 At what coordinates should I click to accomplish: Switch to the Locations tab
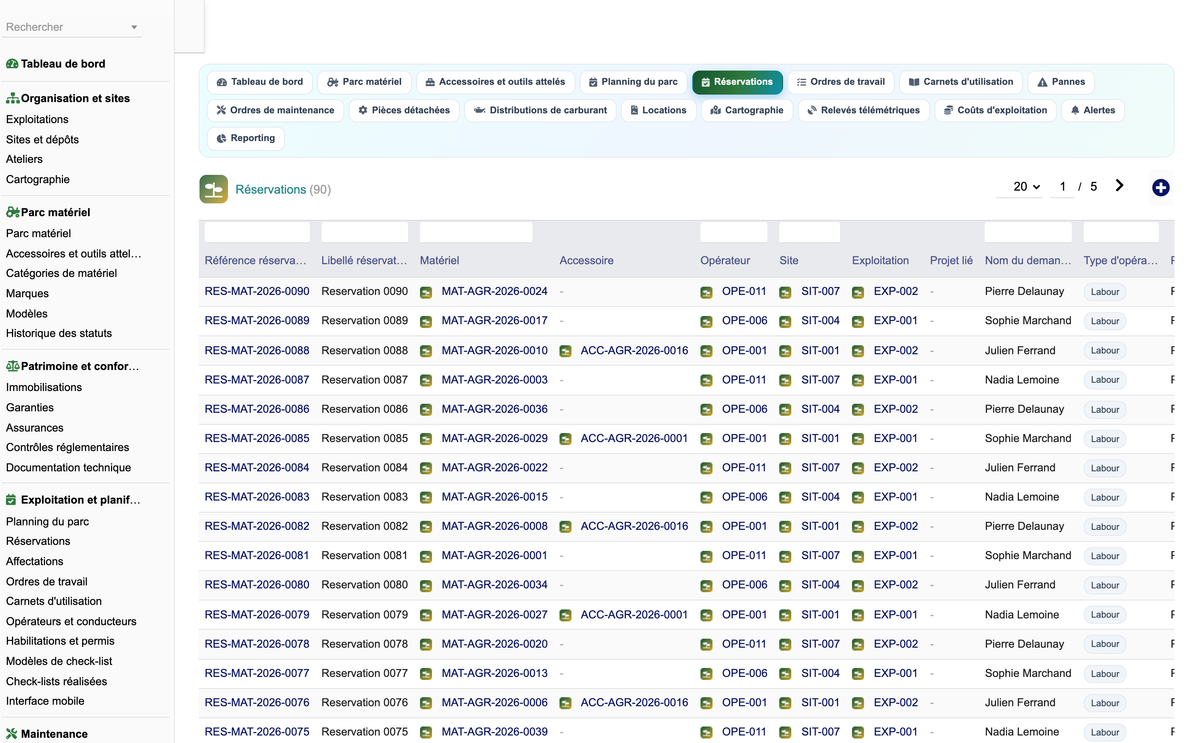click(x=658, y=110)
